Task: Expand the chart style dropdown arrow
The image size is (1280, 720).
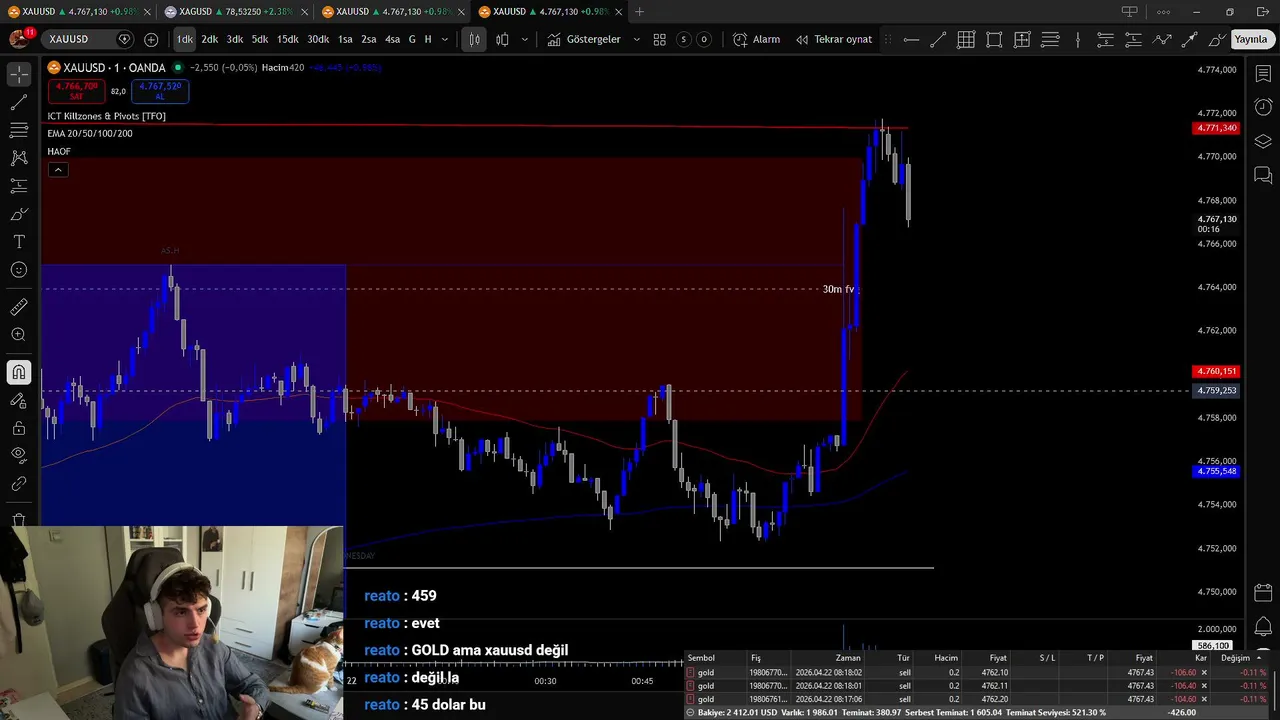Action: click(x=524, y=39)
